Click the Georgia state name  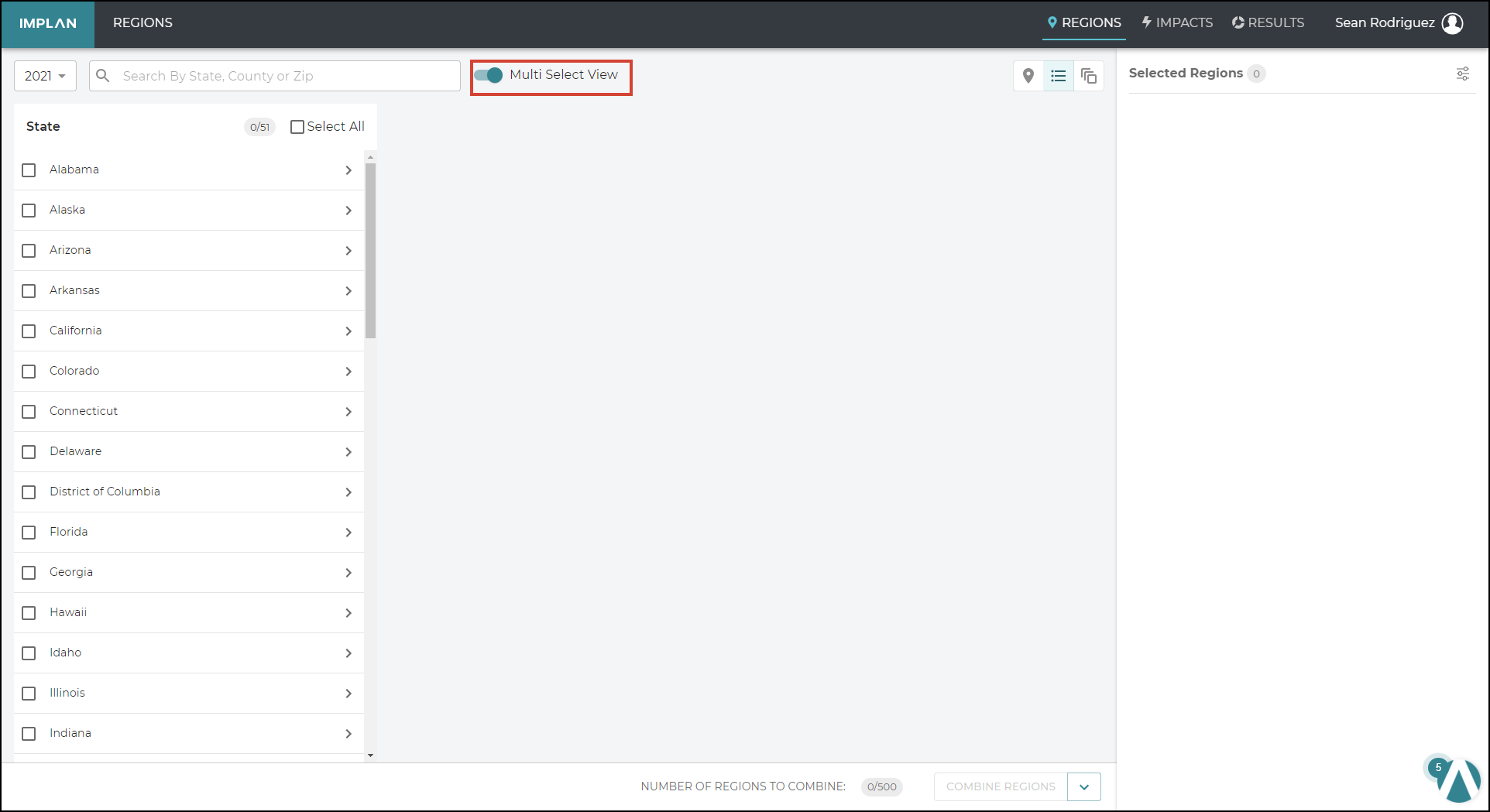(71, 572)
